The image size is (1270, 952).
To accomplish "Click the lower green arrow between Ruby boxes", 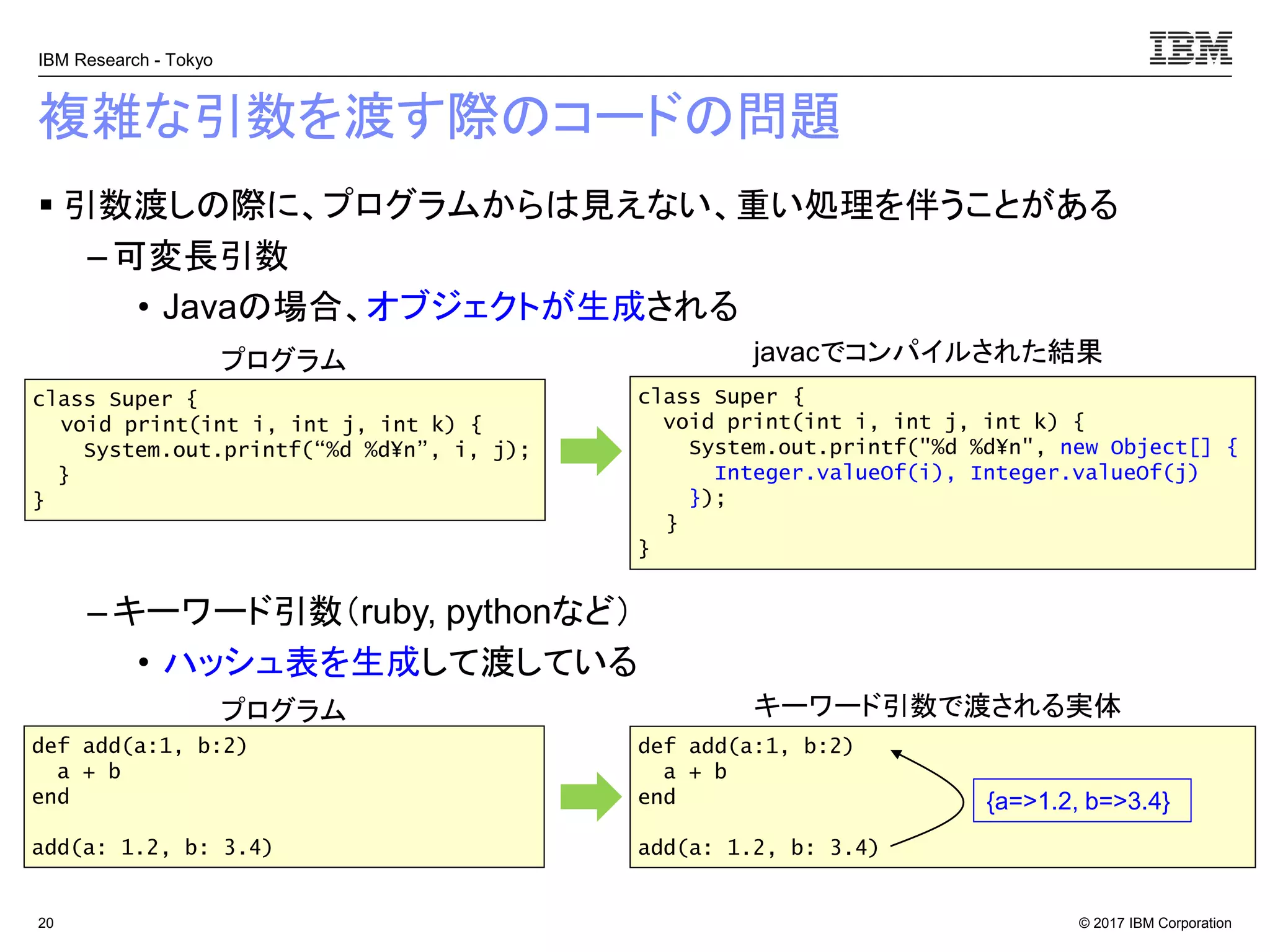I will (x=590, y=796).
